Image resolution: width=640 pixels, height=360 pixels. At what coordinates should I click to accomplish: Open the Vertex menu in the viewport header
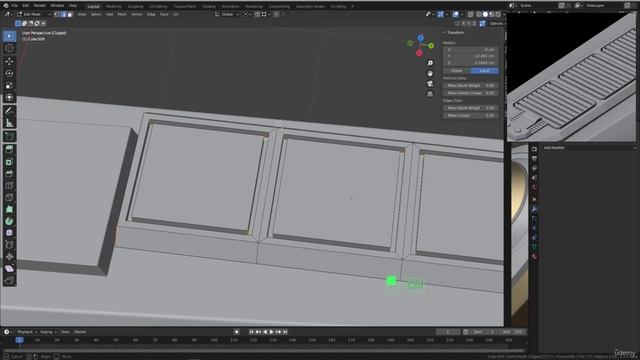coord(137,14)
